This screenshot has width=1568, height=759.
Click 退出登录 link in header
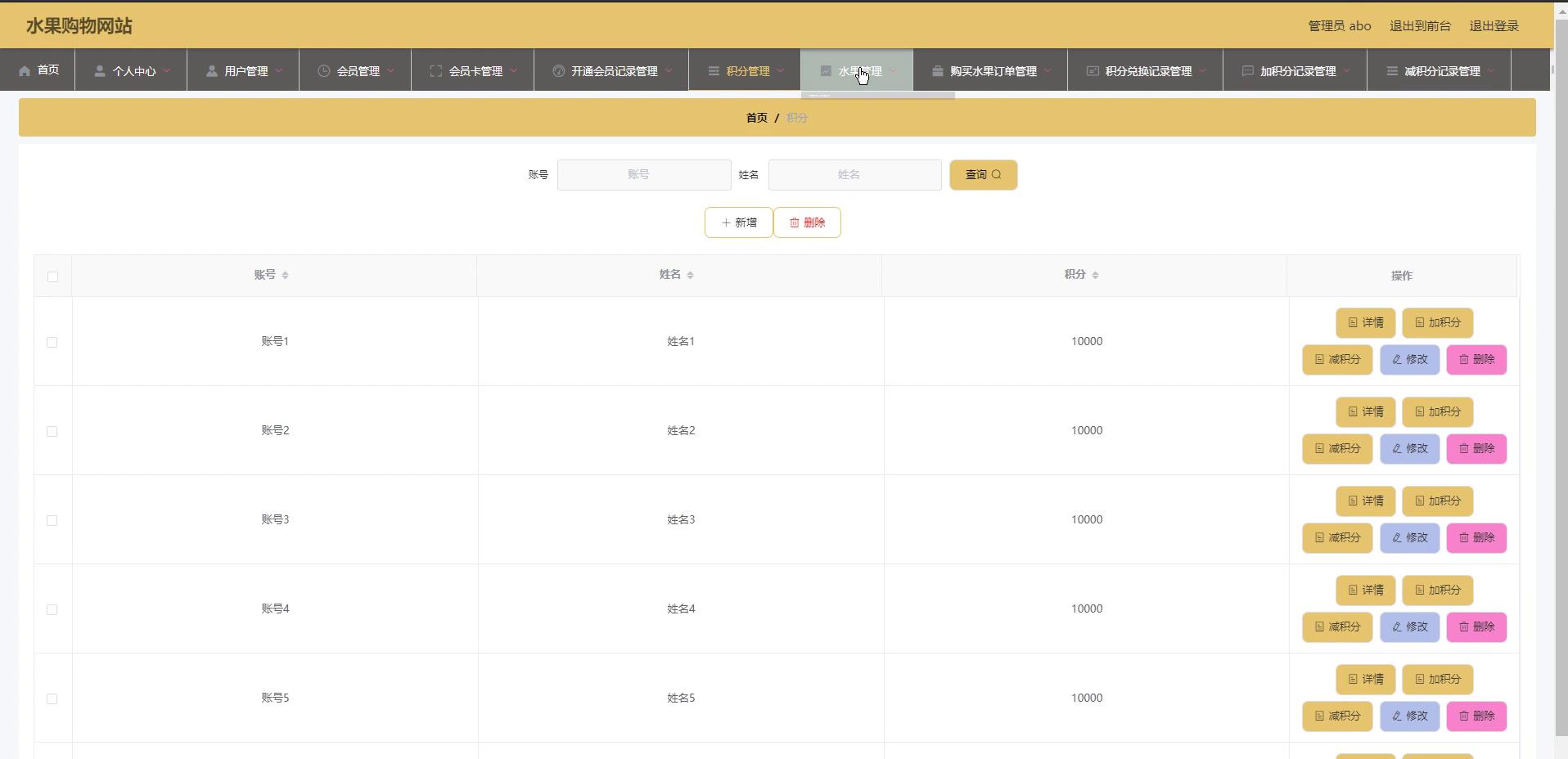pyautogui.click(x=1494, y=26)
